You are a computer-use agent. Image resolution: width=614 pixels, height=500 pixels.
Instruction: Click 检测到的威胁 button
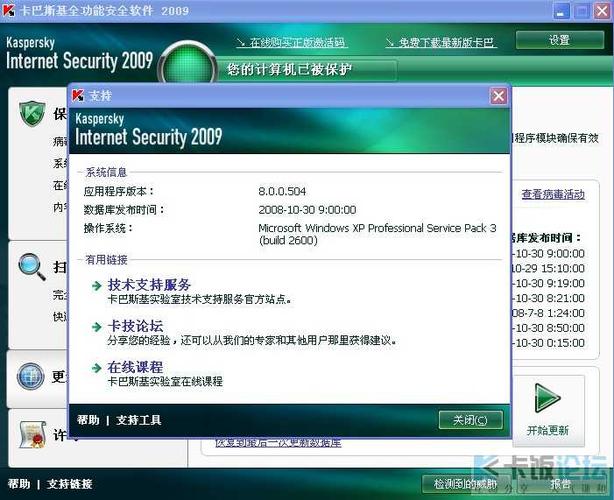466,484
